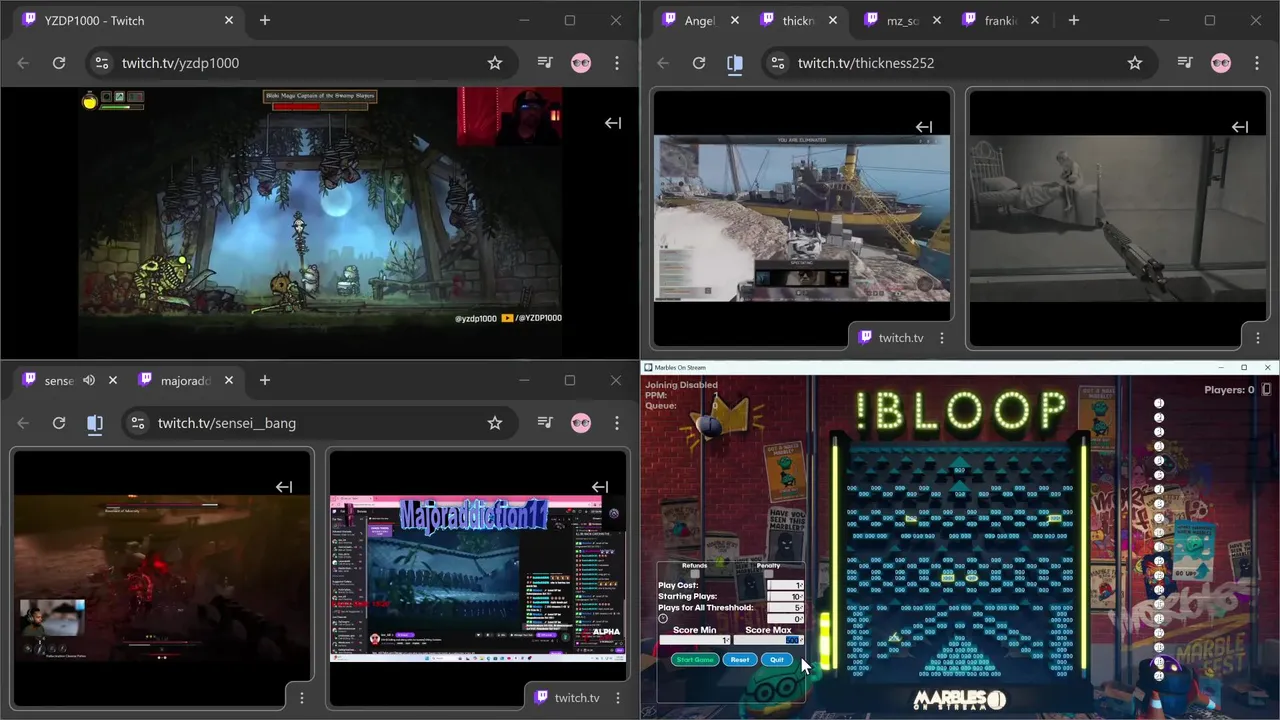
Task: Open media controls in thickness252 window
Action: [x=1185, y=63]
